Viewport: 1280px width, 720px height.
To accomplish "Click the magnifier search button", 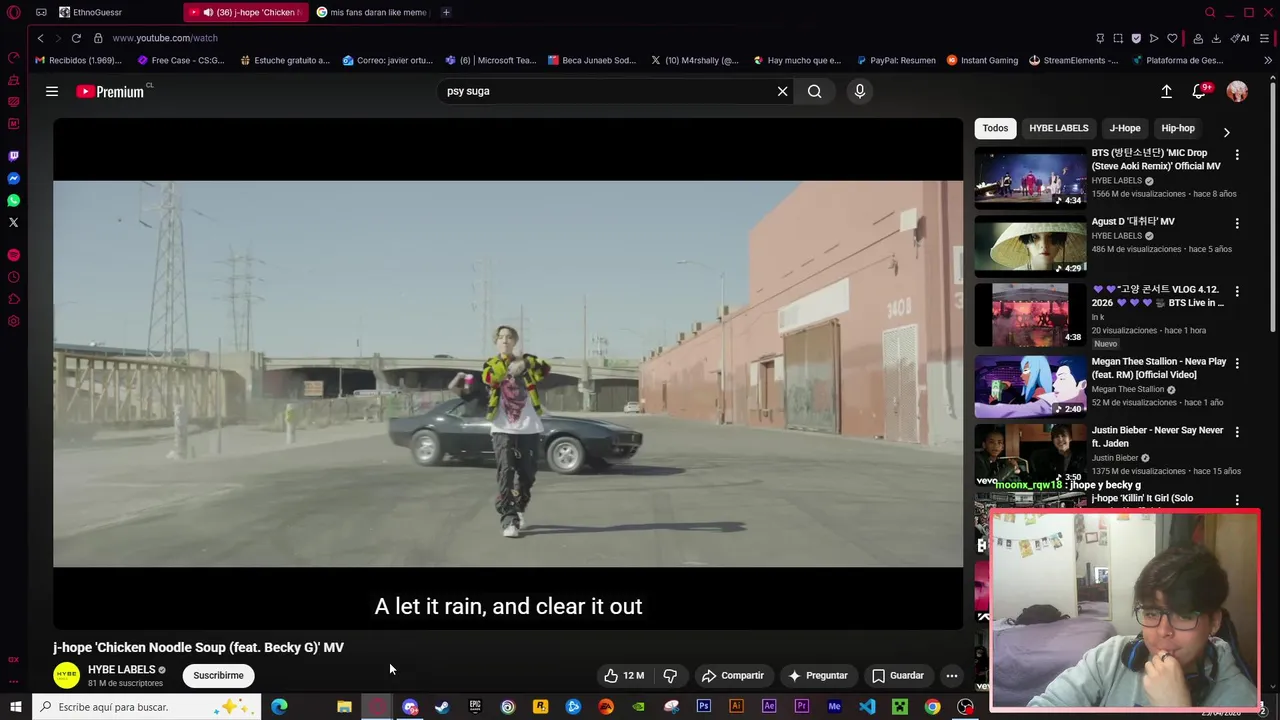I will point(815,91).
